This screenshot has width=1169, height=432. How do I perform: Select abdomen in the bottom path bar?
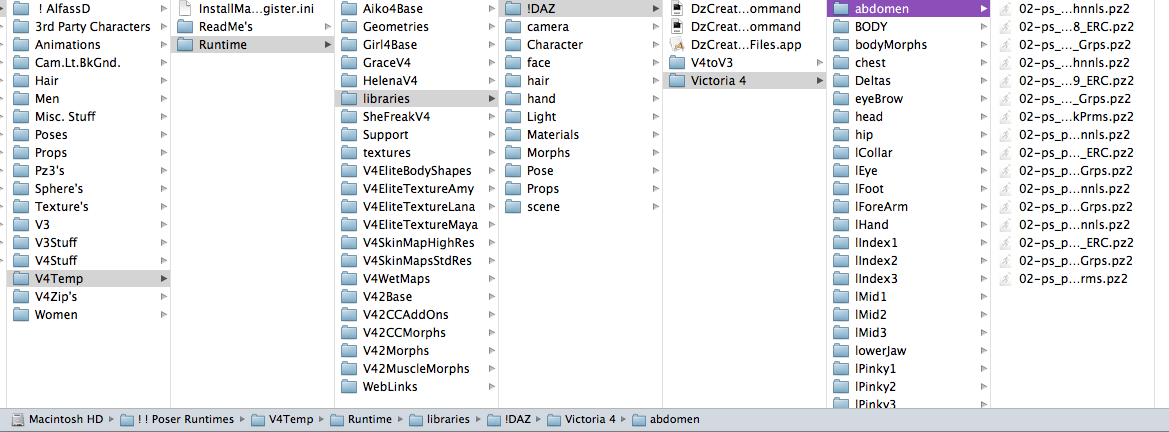pos(666,419)
